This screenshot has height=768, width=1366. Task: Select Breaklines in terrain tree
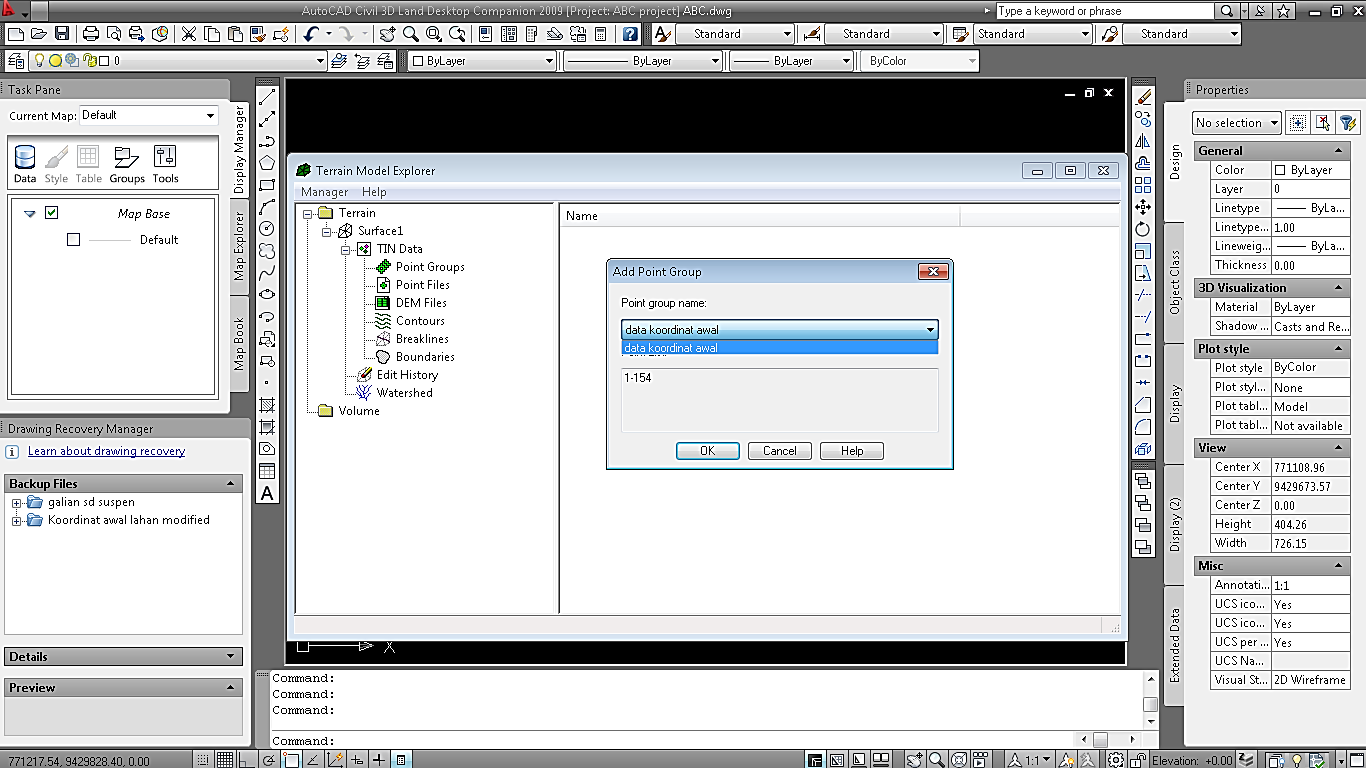422,339
